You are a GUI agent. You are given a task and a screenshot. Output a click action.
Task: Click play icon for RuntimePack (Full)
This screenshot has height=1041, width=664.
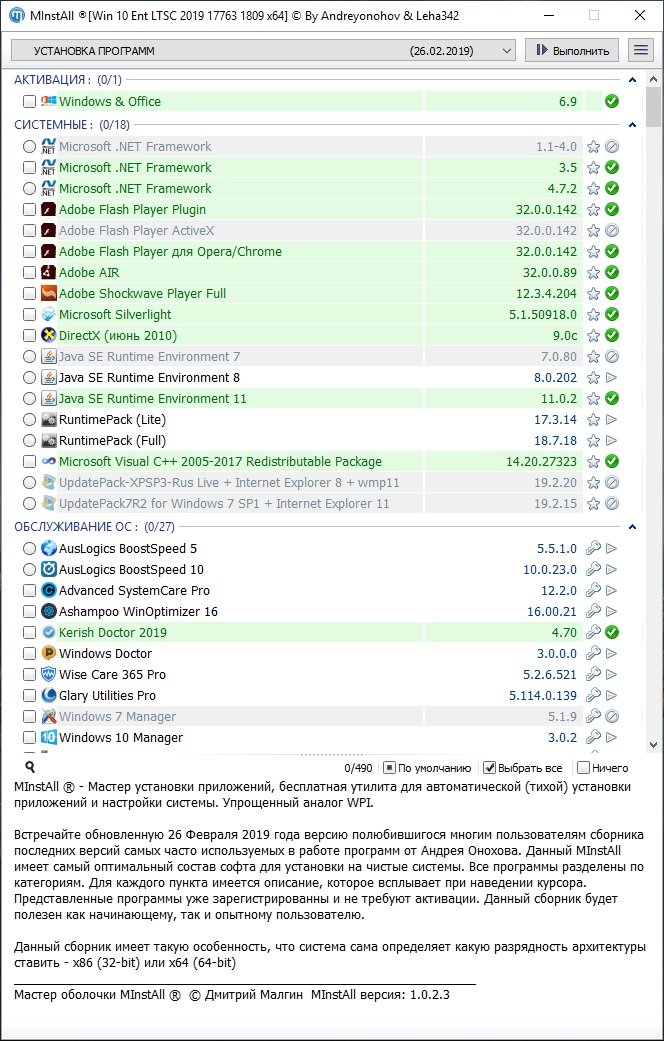click(612, 441)
